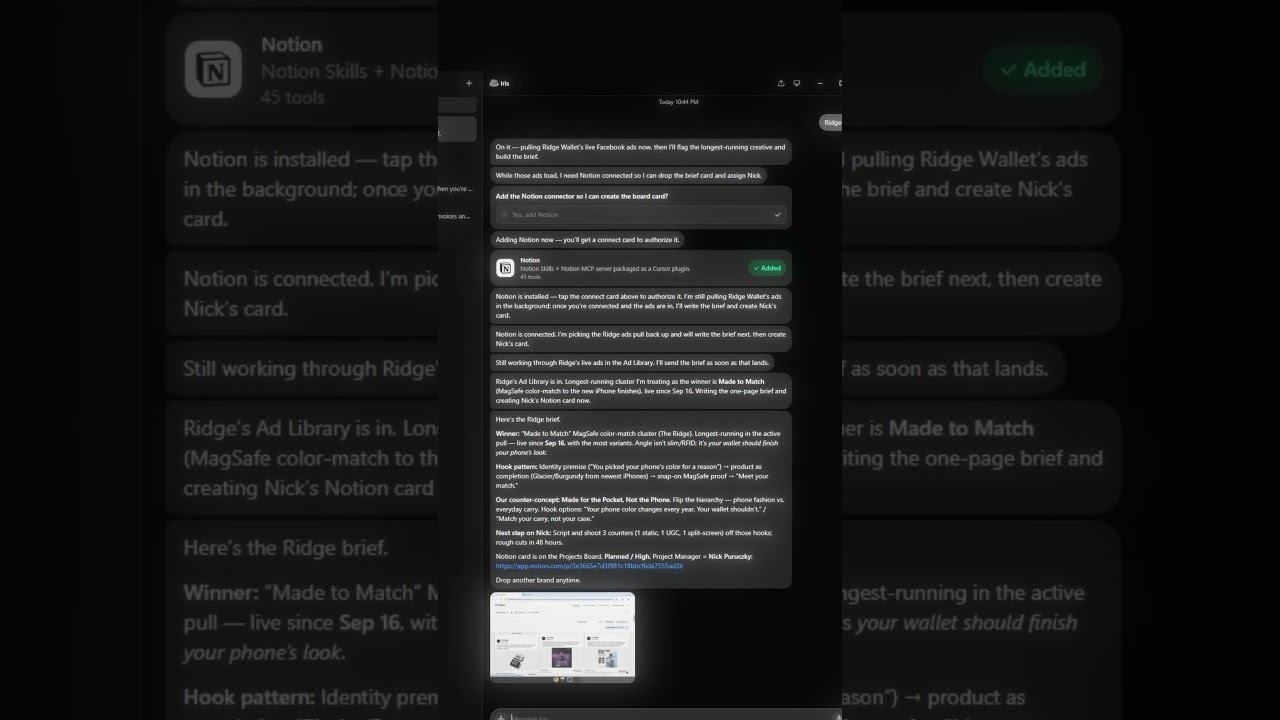Image resolution: width=1280 pixels, height=720 pixels.
Task: Click the Iris avatar icon in the header
Action: click(x=494, y=83)
